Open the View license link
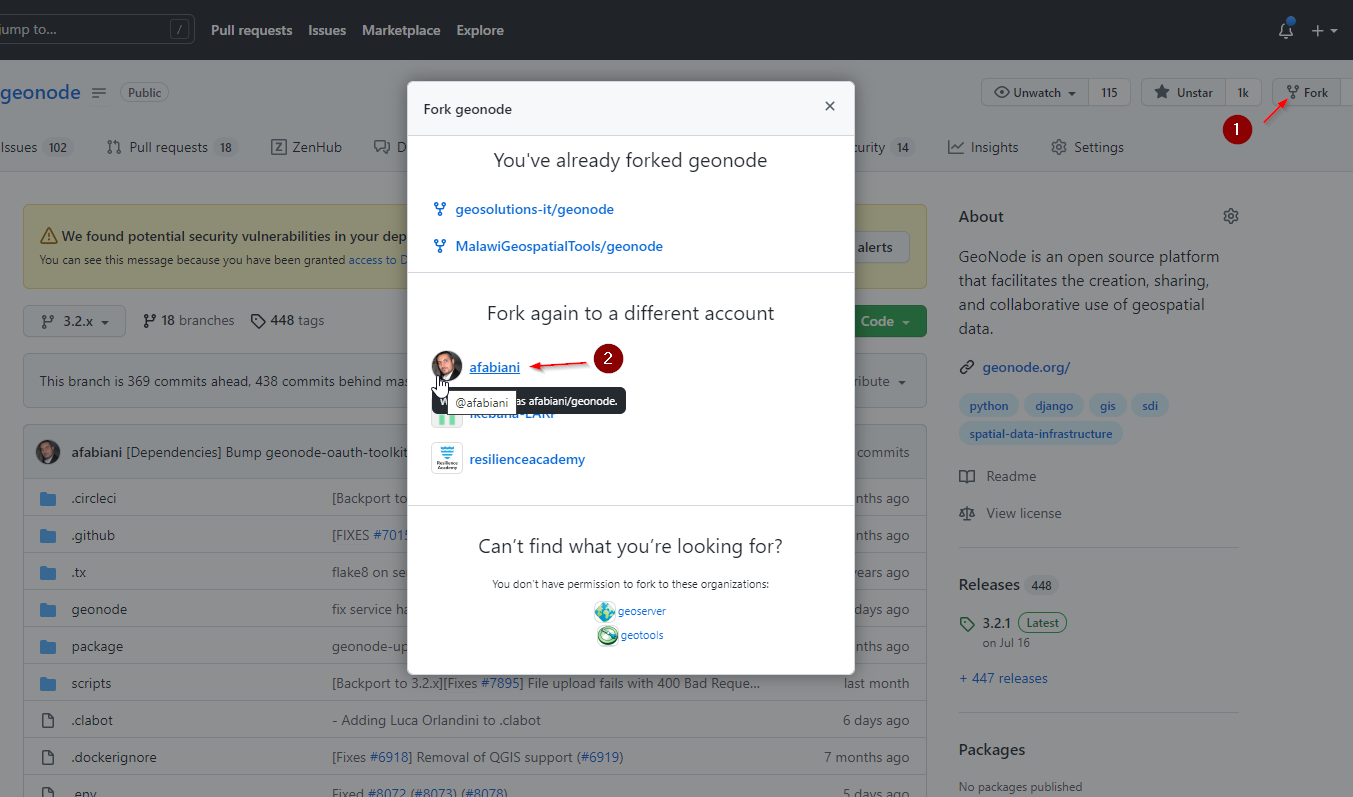The image size is (1353, 797). [1011, 513]
